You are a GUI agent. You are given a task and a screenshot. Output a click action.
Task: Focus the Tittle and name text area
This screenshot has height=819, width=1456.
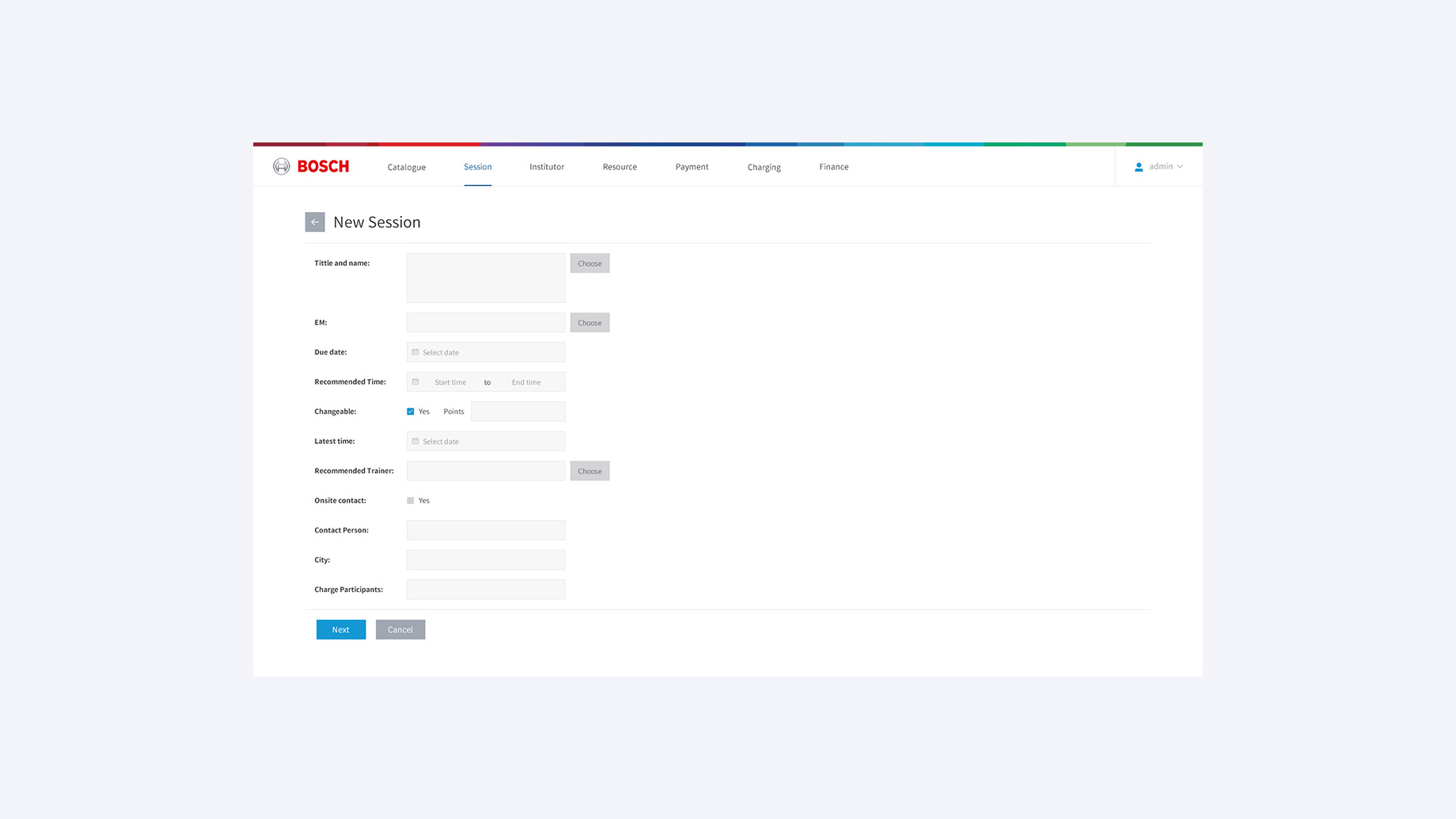[x=486, y=278]
